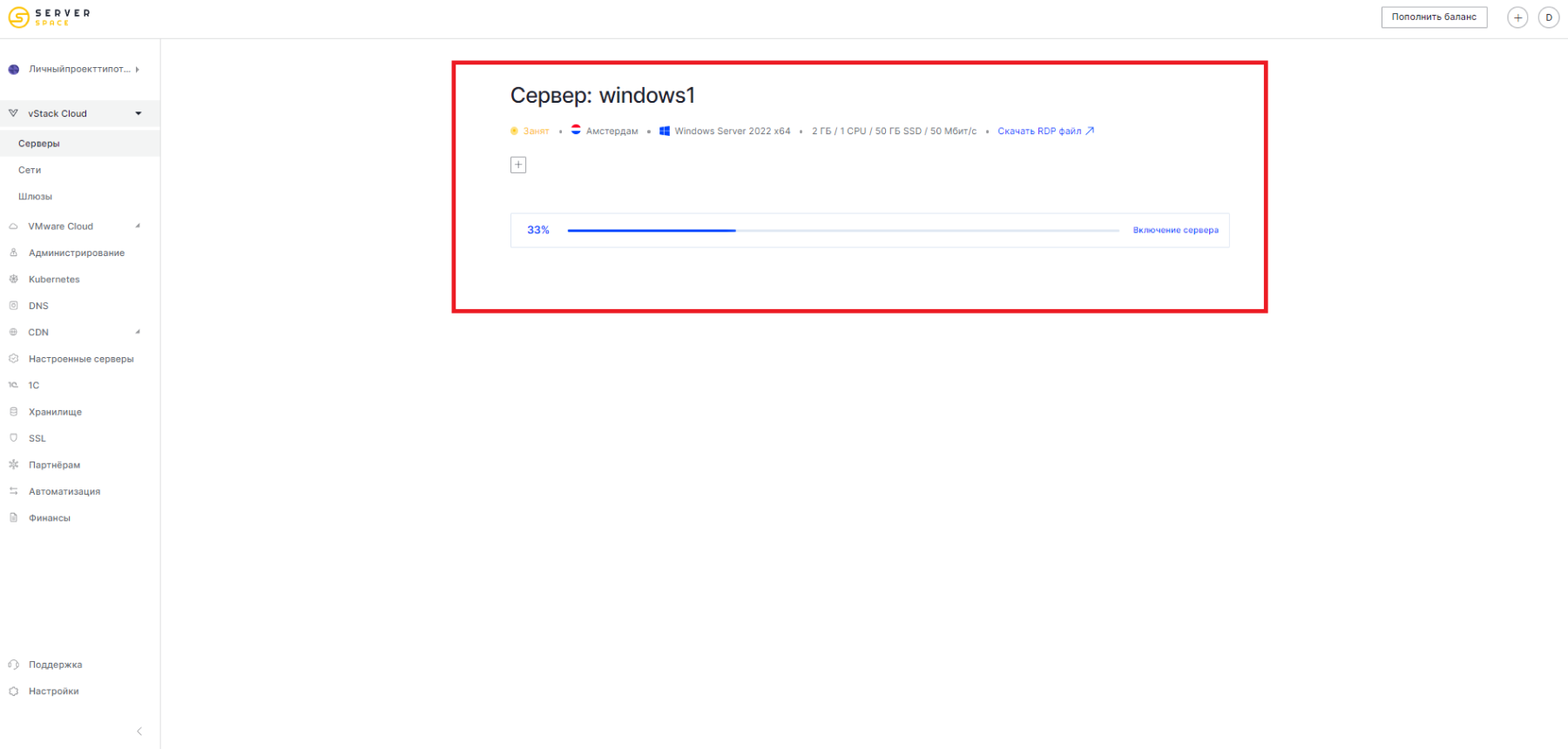Click the vStack Cloud icon in sidebar
Image resolution: width=1568 pixels, height=749 pixels.
coord(13,113)
